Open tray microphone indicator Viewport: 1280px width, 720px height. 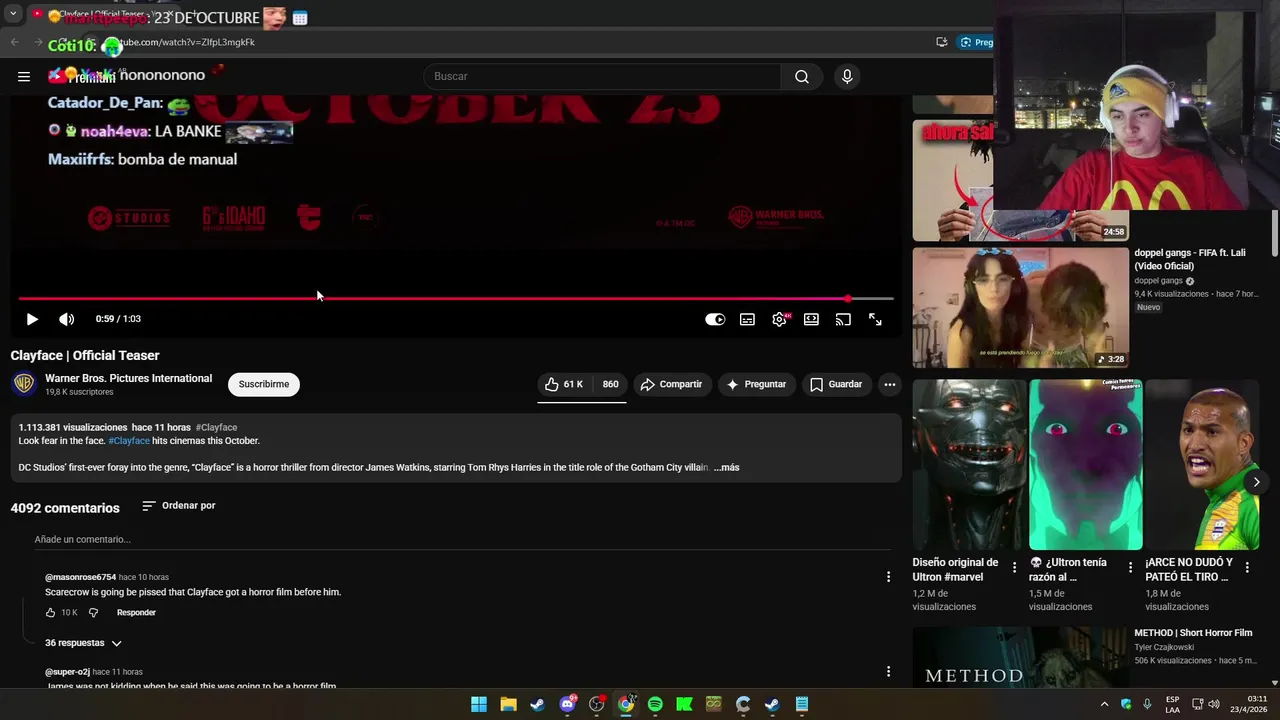1147,704
